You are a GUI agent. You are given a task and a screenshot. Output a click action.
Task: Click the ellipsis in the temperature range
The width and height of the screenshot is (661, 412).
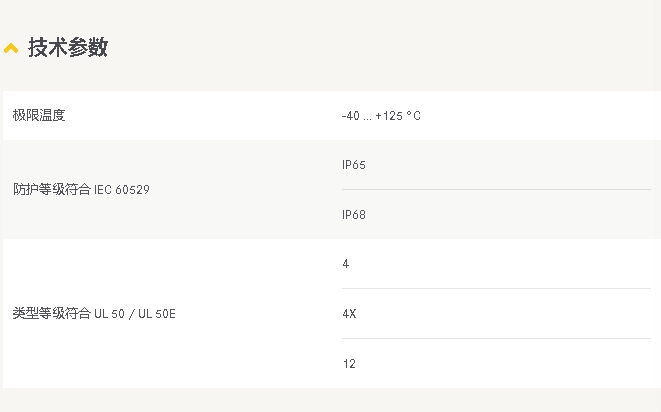367,117
